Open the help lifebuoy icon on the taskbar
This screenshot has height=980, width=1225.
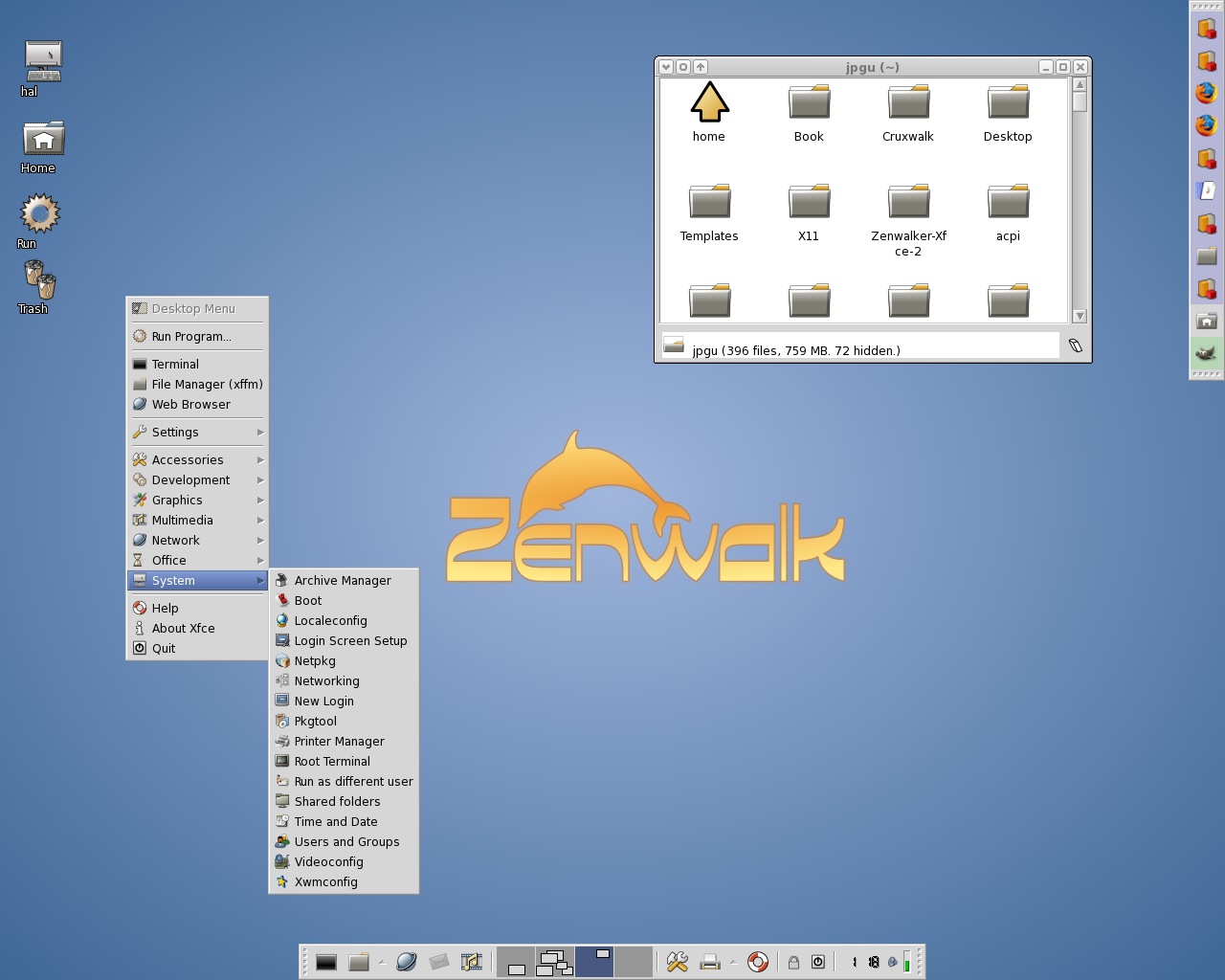point(757,962)
